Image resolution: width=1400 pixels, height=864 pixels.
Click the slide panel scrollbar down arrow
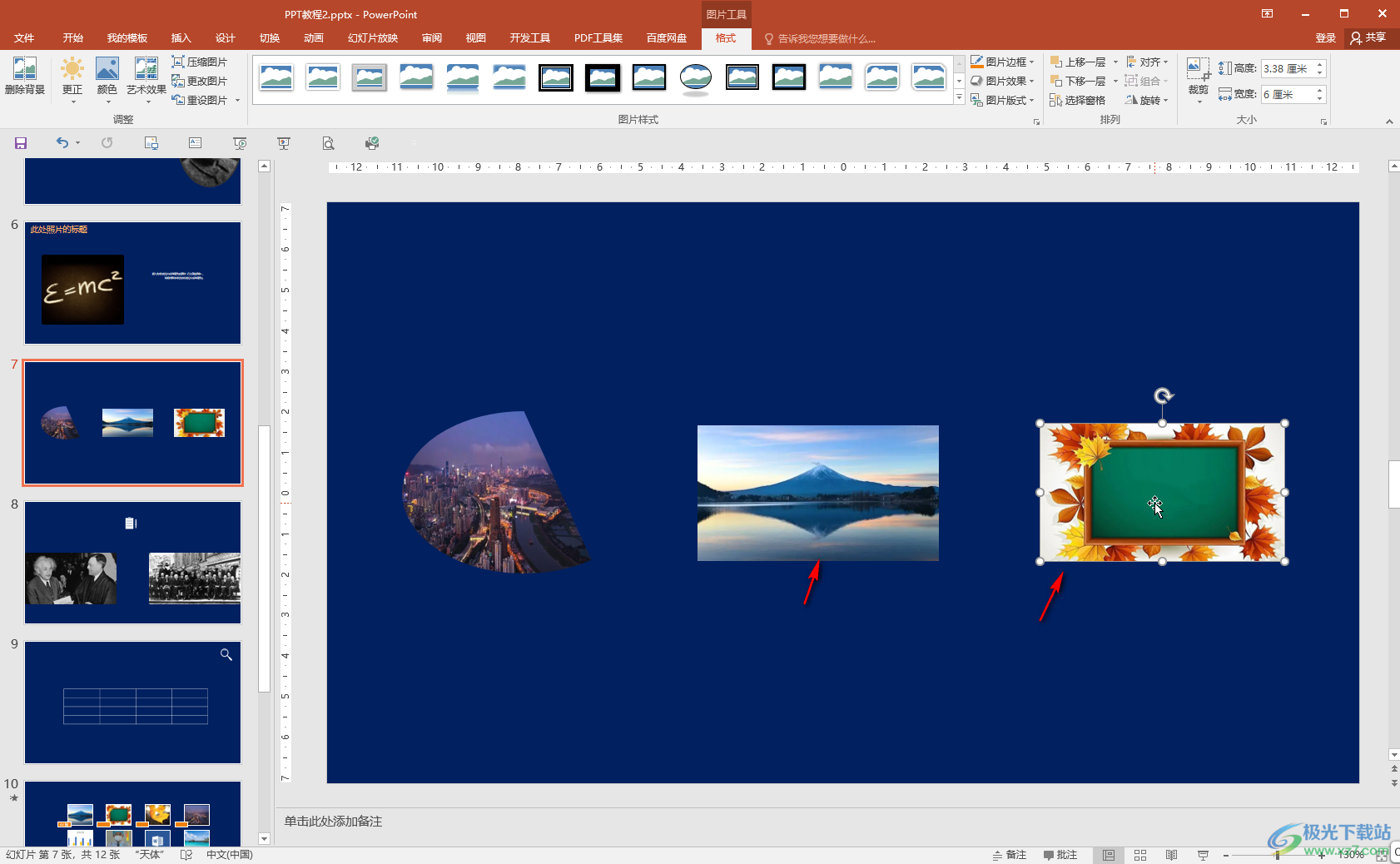[x=264, y=839]
